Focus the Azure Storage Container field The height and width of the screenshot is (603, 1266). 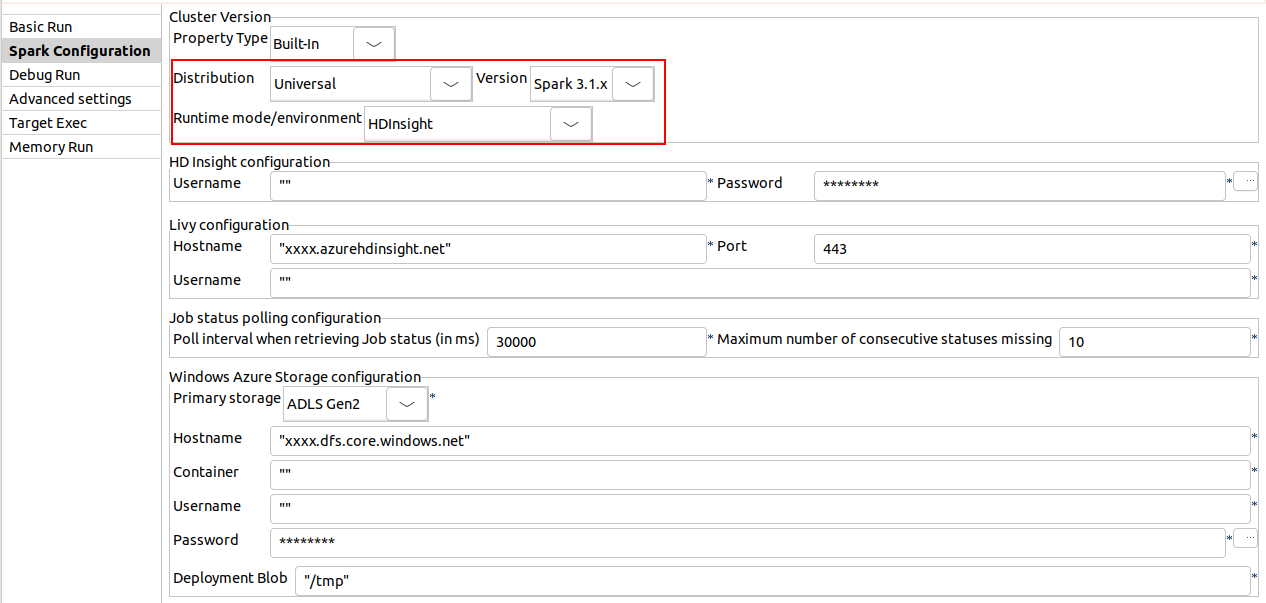759,475
